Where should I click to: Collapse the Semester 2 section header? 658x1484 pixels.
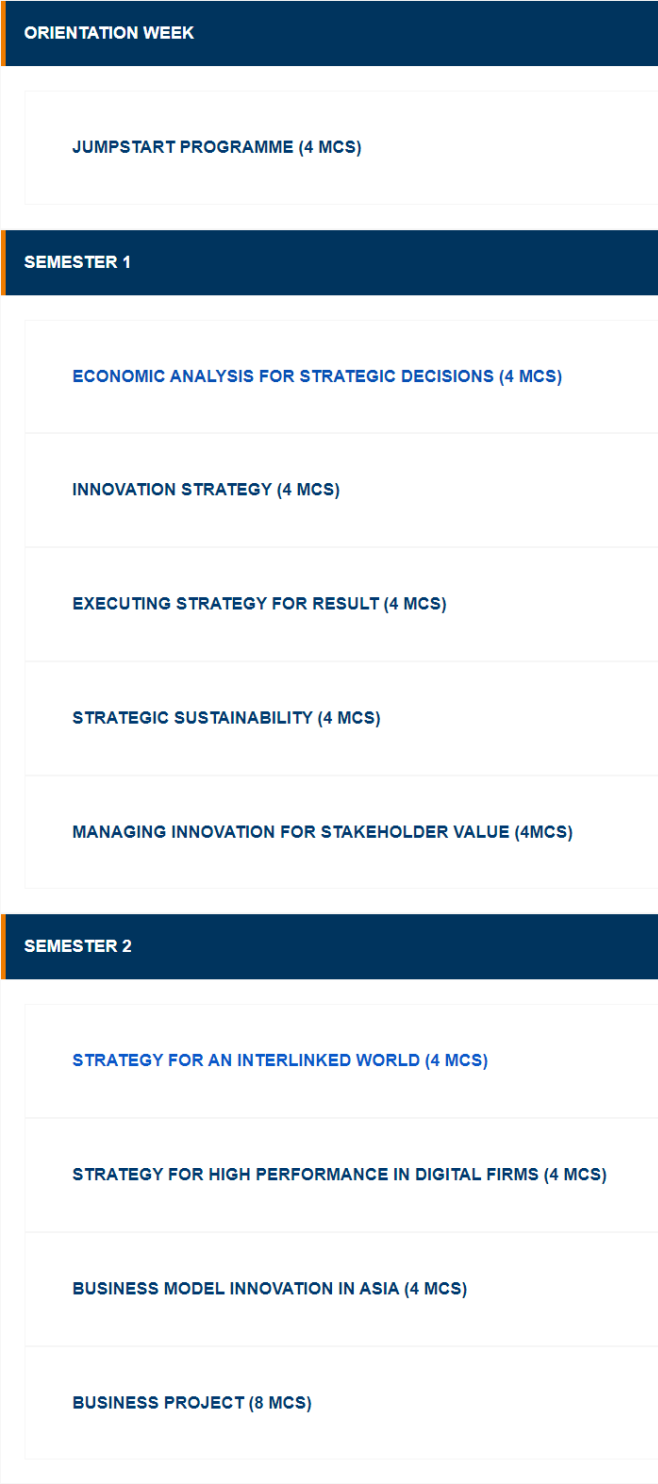coord(78,946)
